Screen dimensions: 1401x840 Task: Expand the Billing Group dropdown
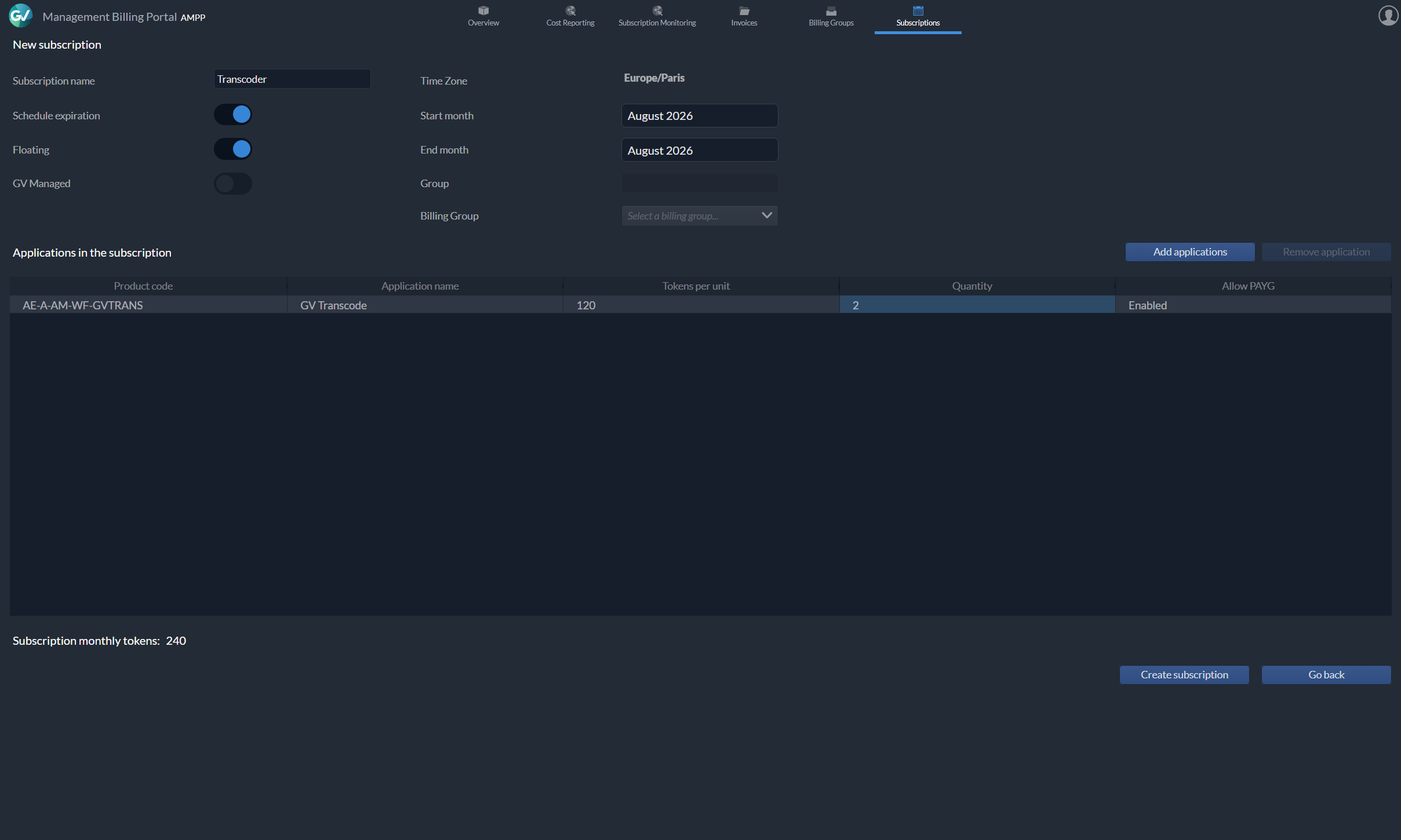point(699,216)
